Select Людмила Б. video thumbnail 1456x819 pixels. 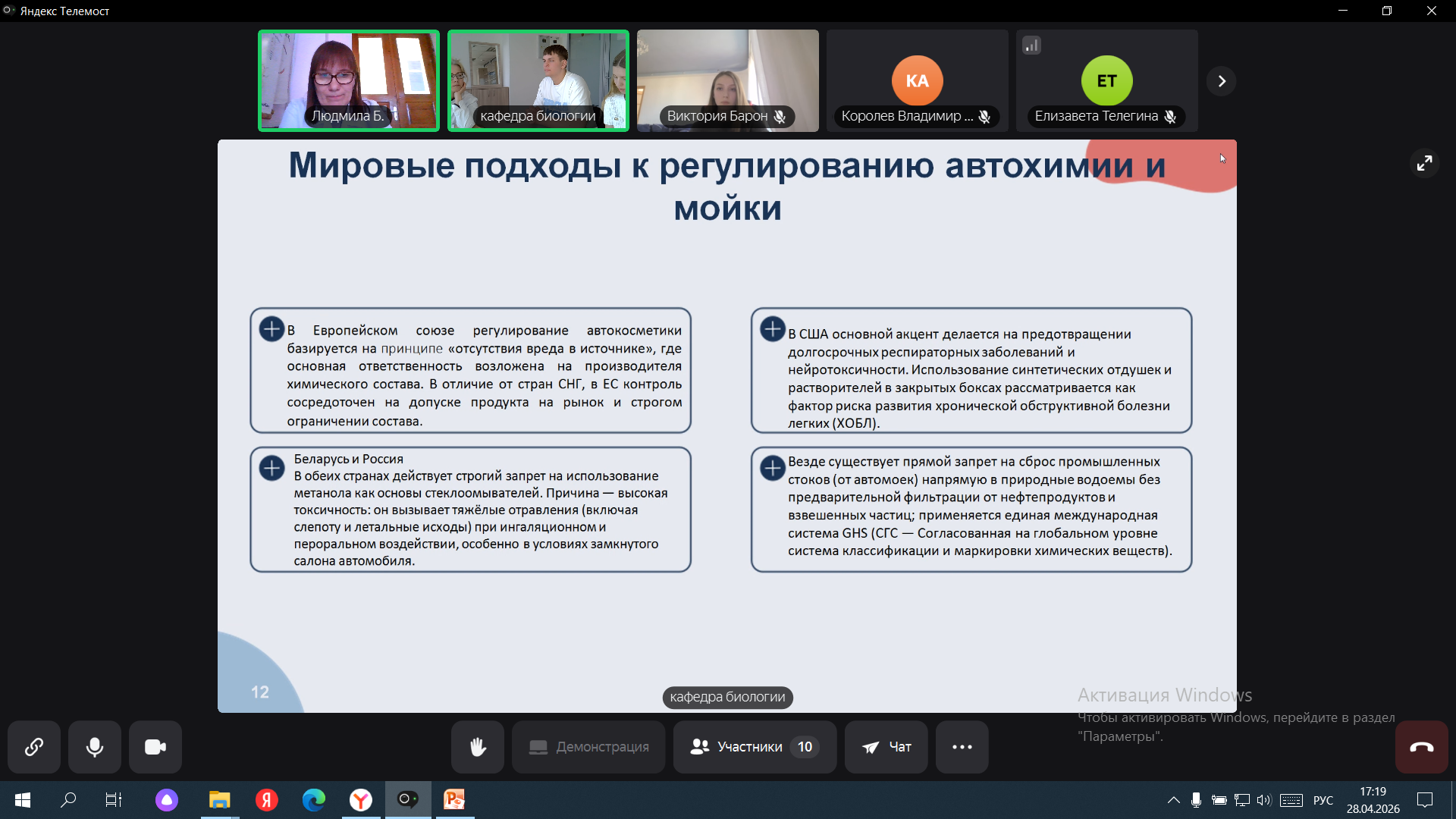[x=349, y=80]
